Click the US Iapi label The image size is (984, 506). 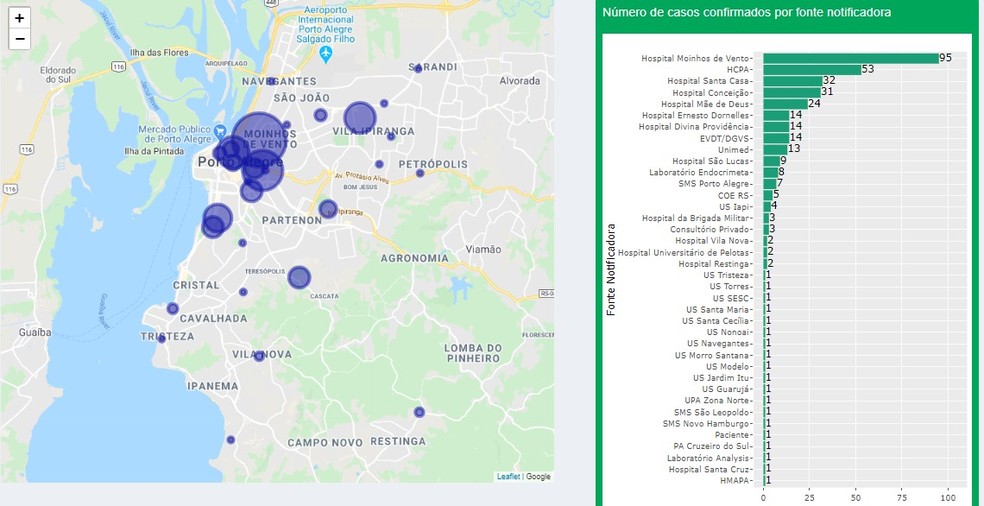734,207
